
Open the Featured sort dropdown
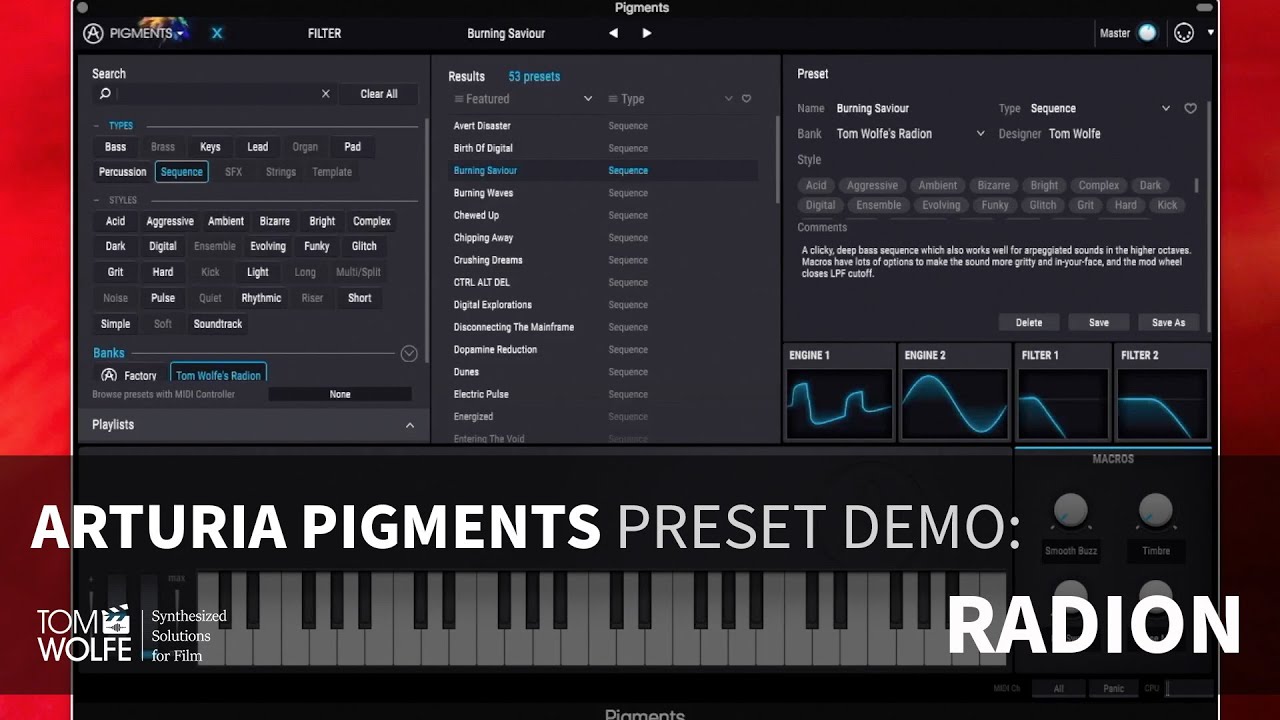point(523,99)
